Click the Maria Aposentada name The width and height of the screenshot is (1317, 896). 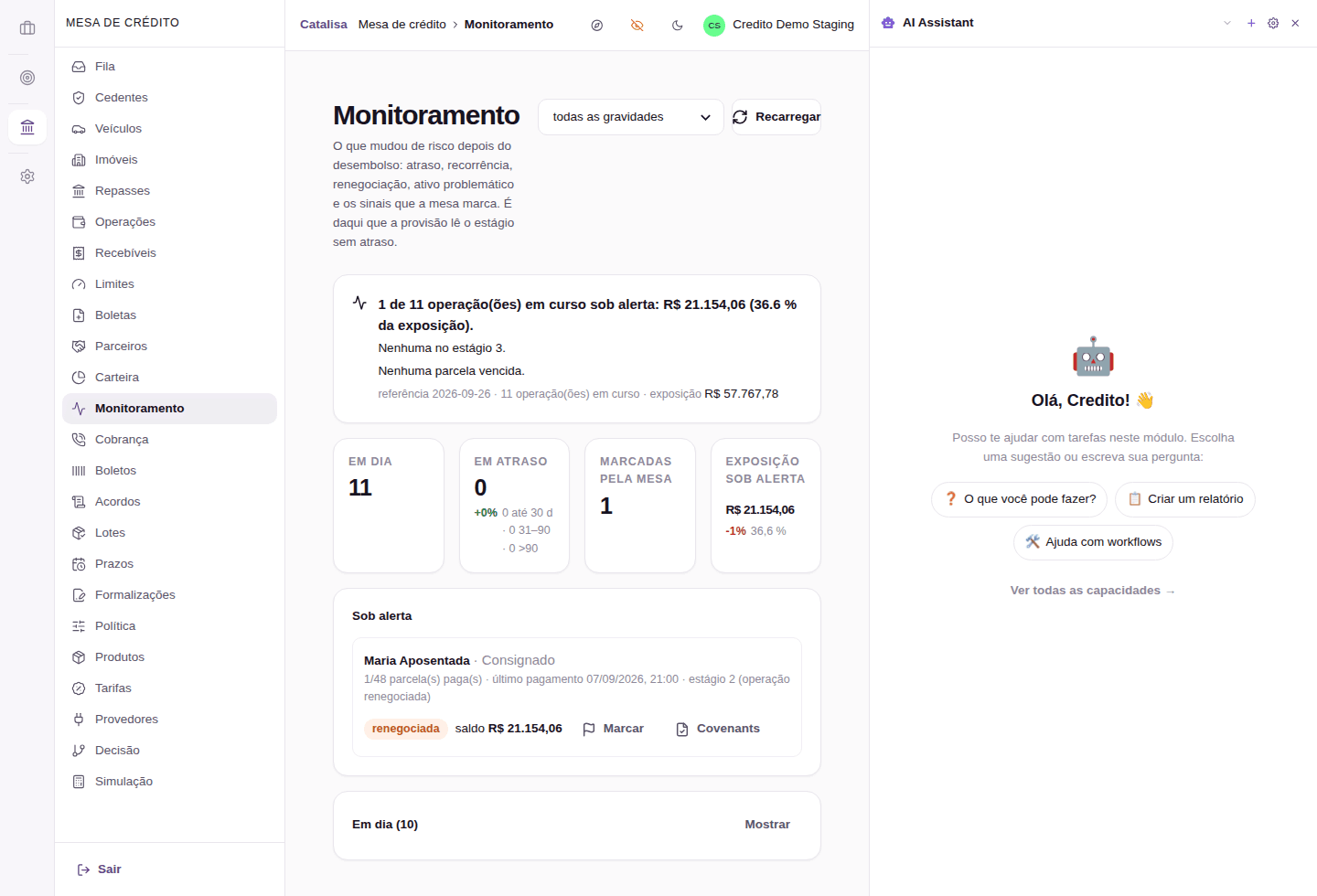coord(417,661)
